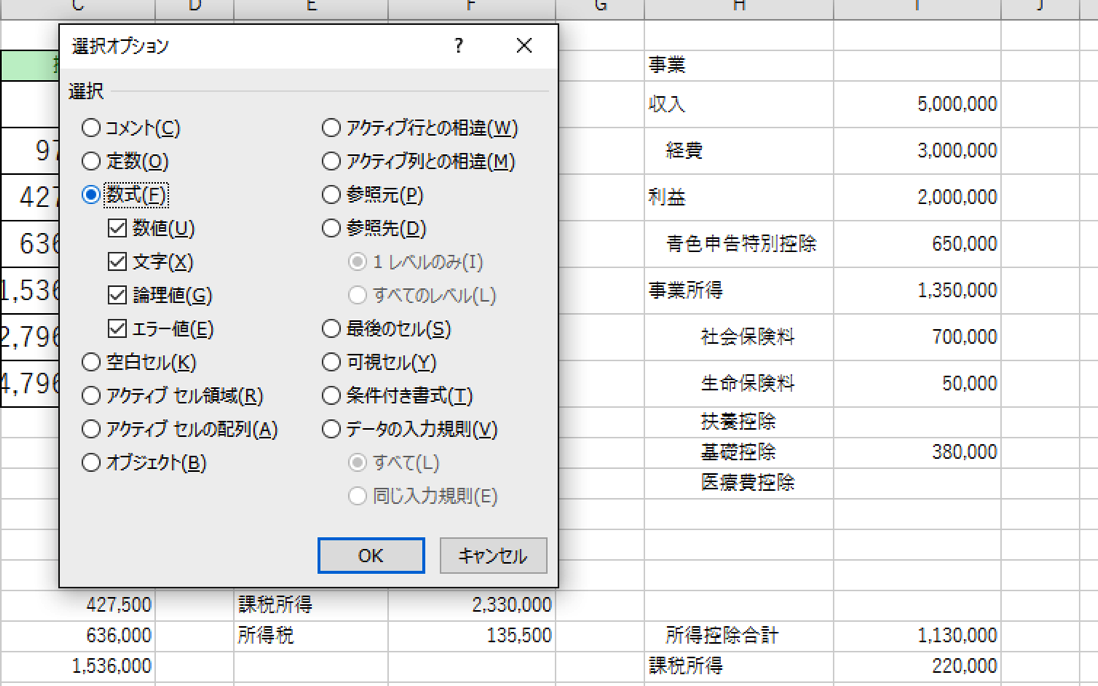Select the 扶養控除 cell
This screenshot has height=686, width=1098.
tap(739, 421)
